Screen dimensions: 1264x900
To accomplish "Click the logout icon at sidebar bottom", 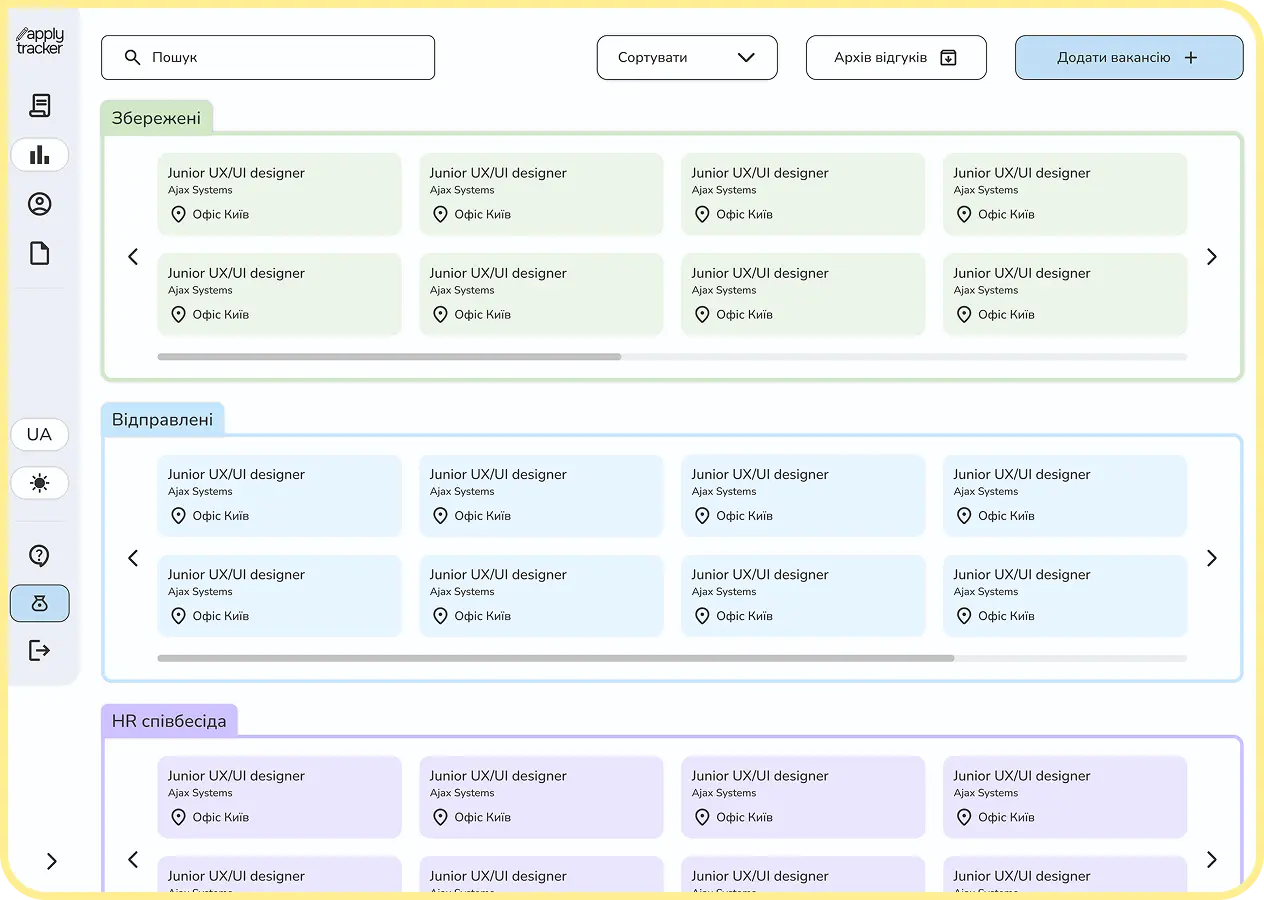I will pyautogui.click(x=39, y=650).
